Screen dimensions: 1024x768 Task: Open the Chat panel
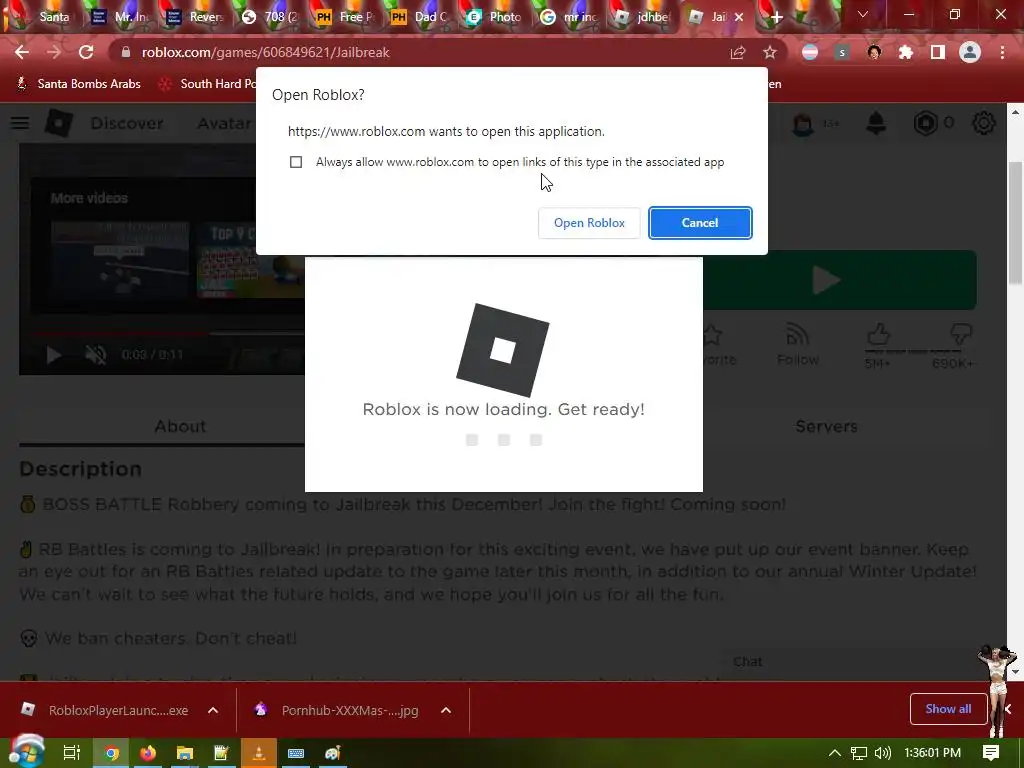pos(748,662)
